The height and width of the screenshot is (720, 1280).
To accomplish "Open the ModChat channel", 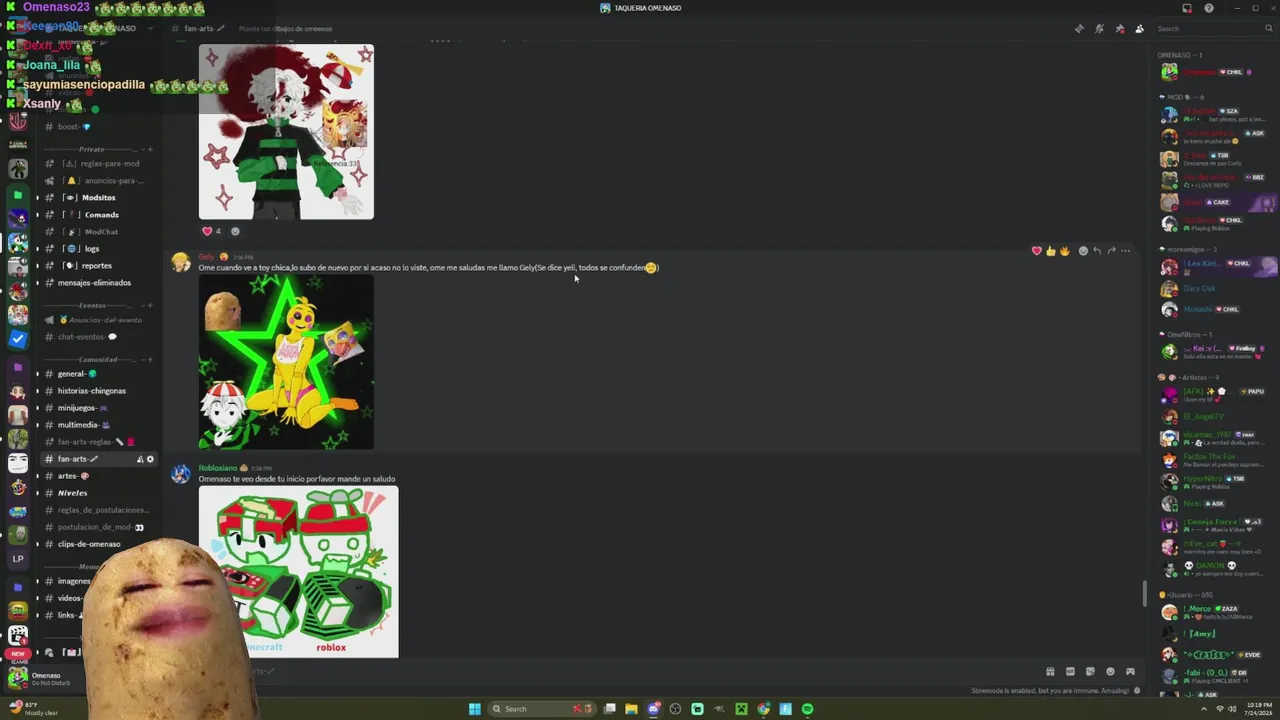I will [98, 232].
